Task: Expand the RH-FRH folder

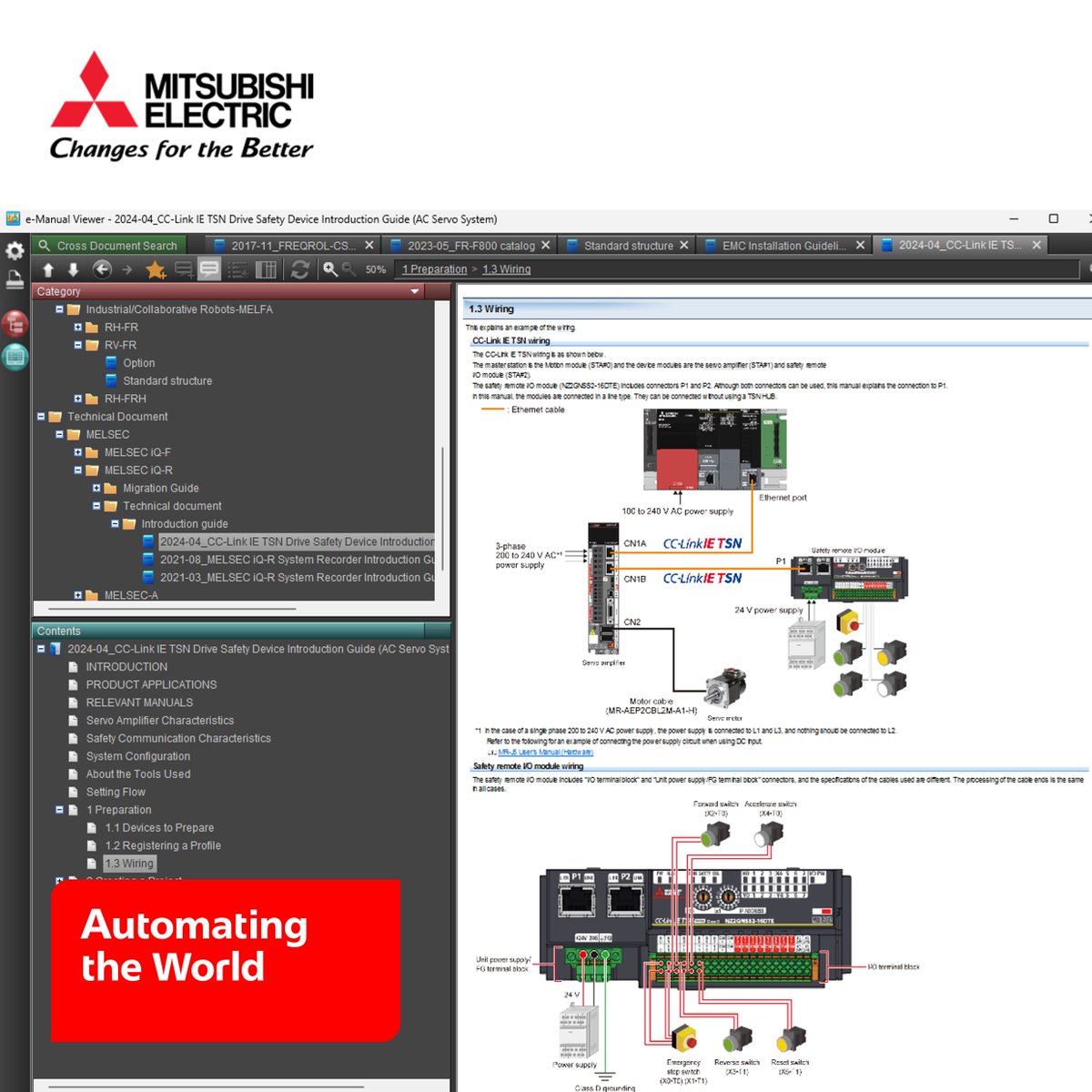Action: pos(77,399)
